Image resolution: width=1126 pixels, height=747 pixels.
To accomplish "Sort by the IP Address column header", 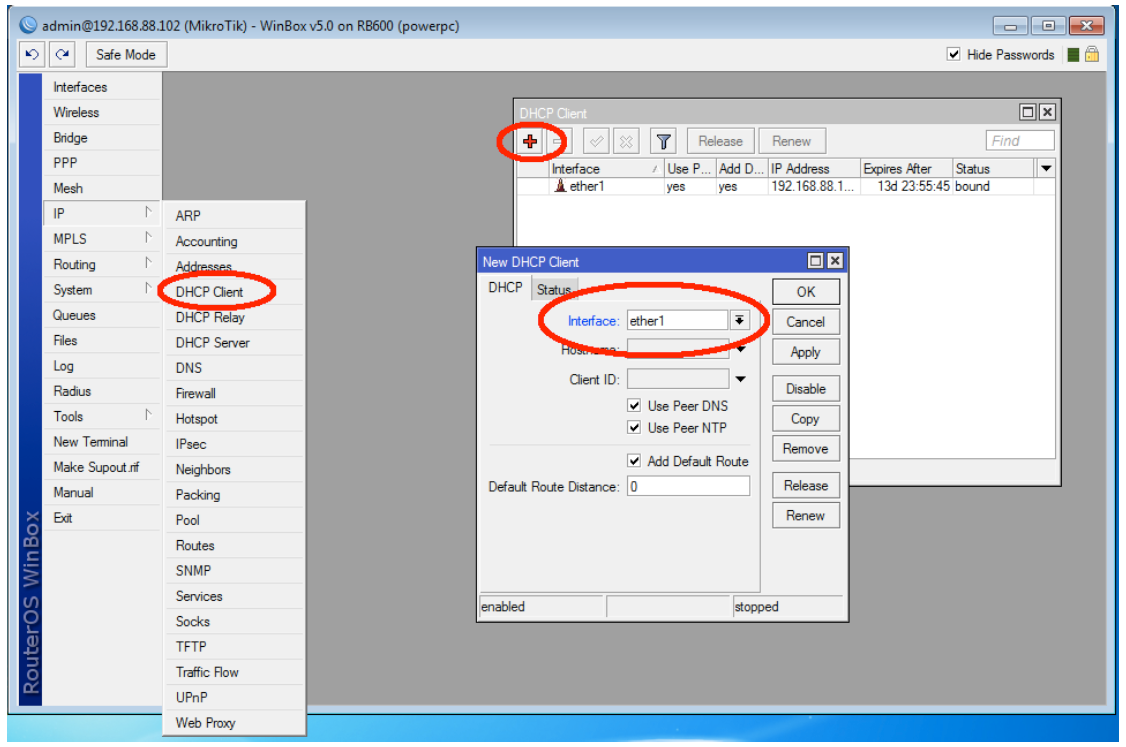I will coord(814,169).
